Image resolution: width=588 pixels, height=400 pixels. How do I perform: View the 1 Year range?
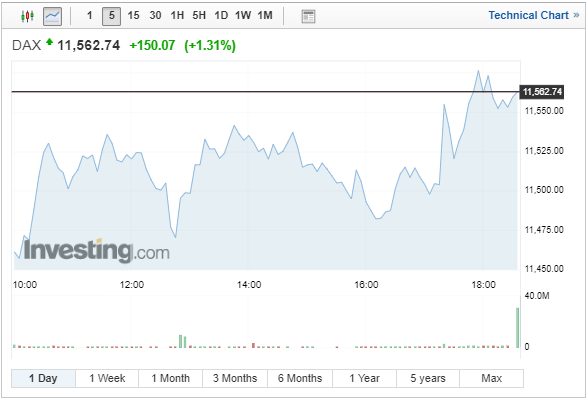[x=364, y=378]
